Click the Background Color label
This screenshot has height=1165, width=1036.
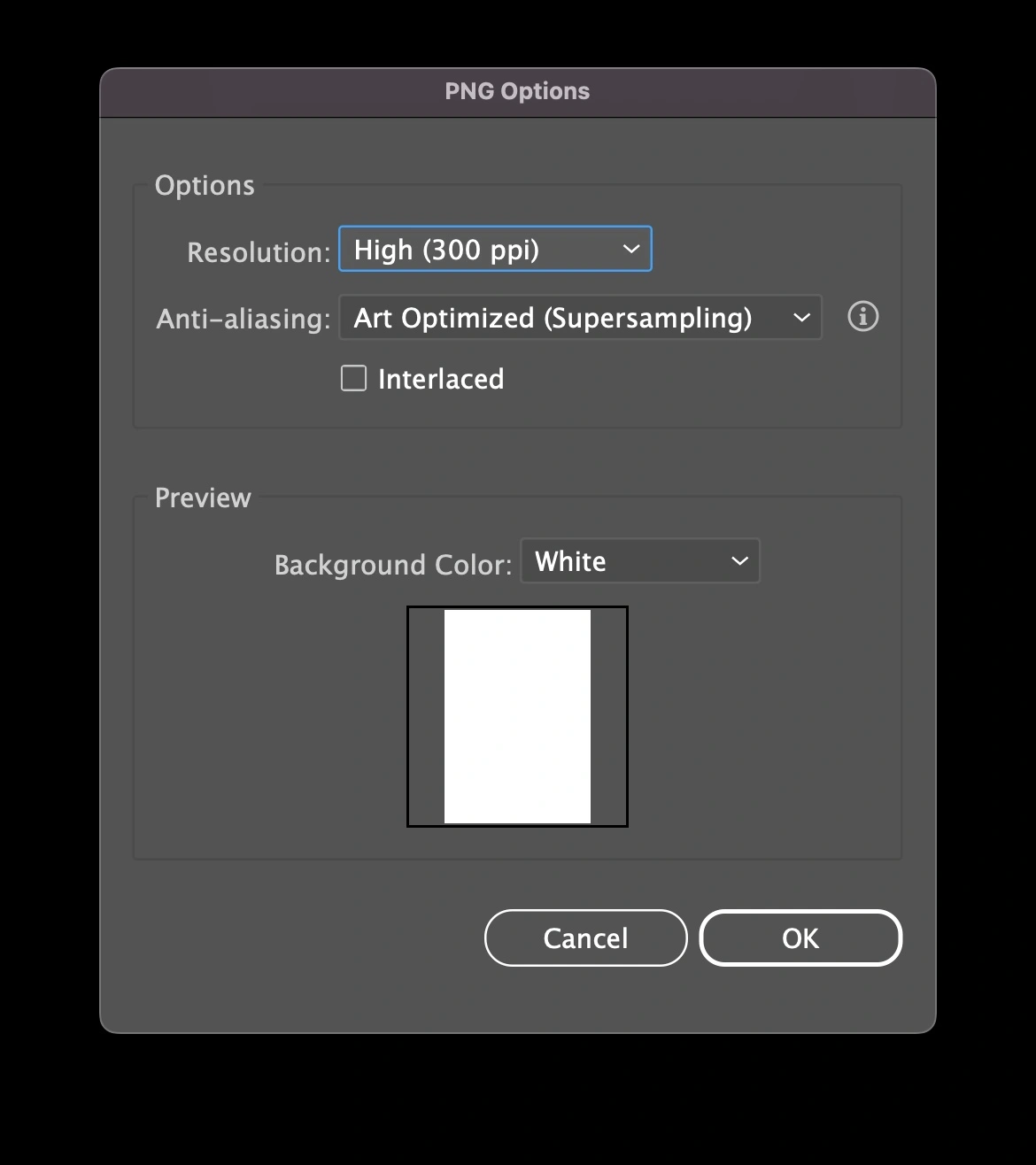[x=393, y=565]
